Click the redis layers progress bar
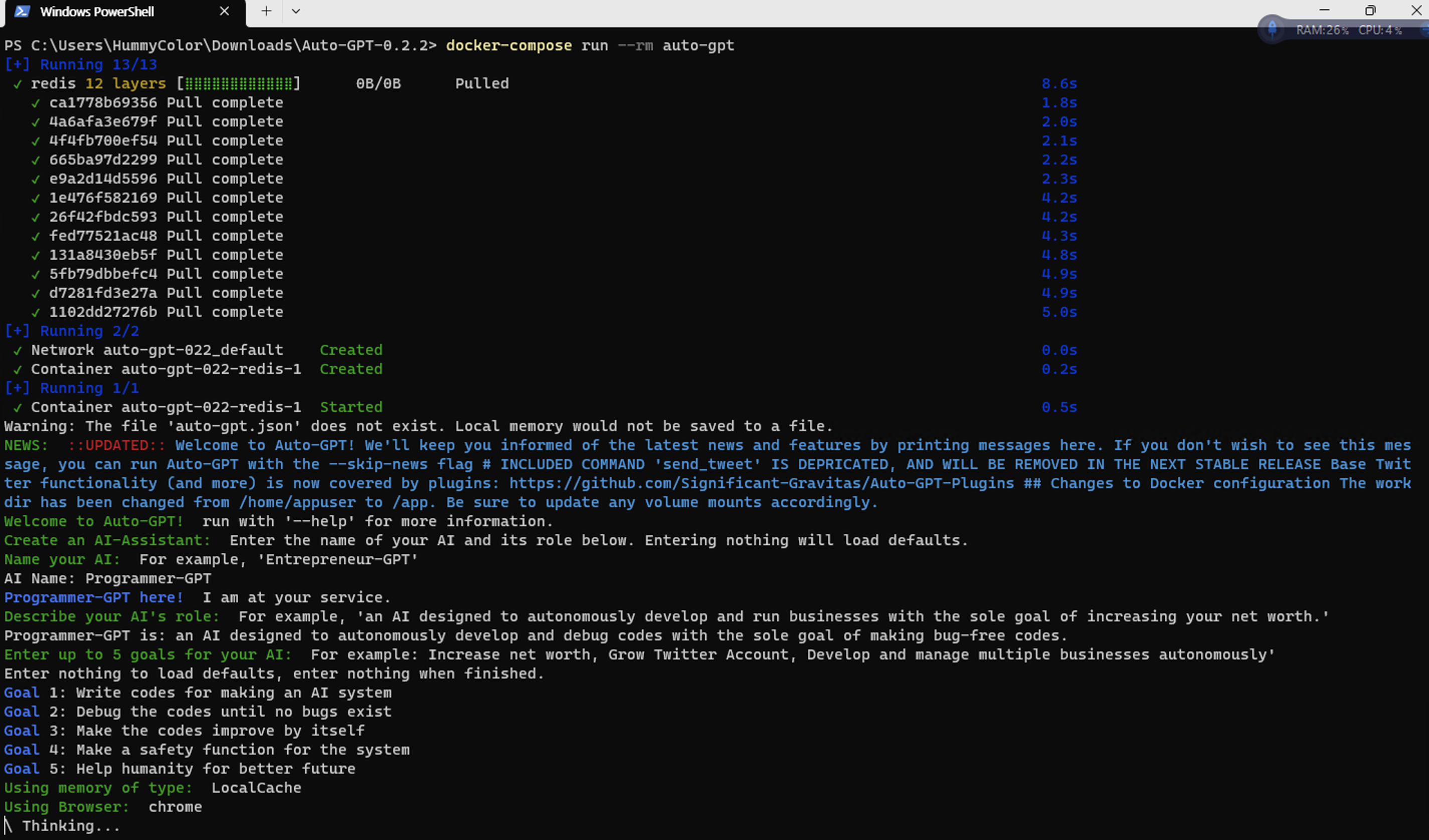Image resolution: width=1429 pixels, height=840 pixels. (x=238, y=84)
